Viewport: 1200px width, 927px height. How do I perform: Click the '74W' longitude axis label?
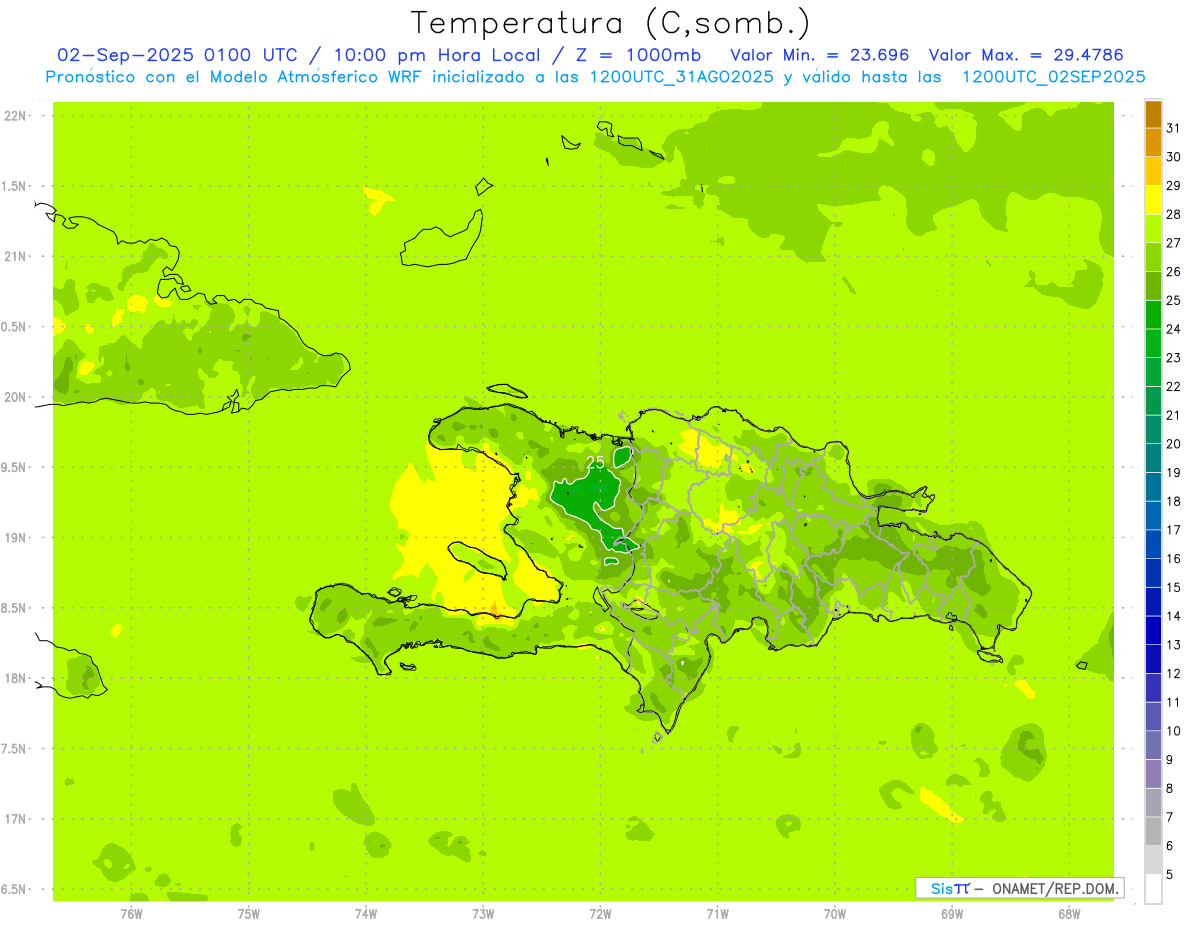[x=365, y=914]
